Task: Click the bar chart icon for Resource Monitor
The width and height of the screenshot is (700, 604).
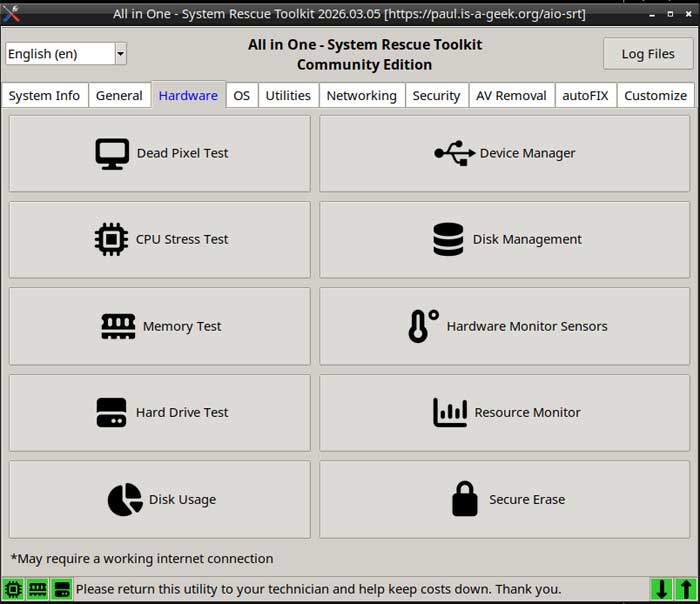Action: [x=450, y=412]
